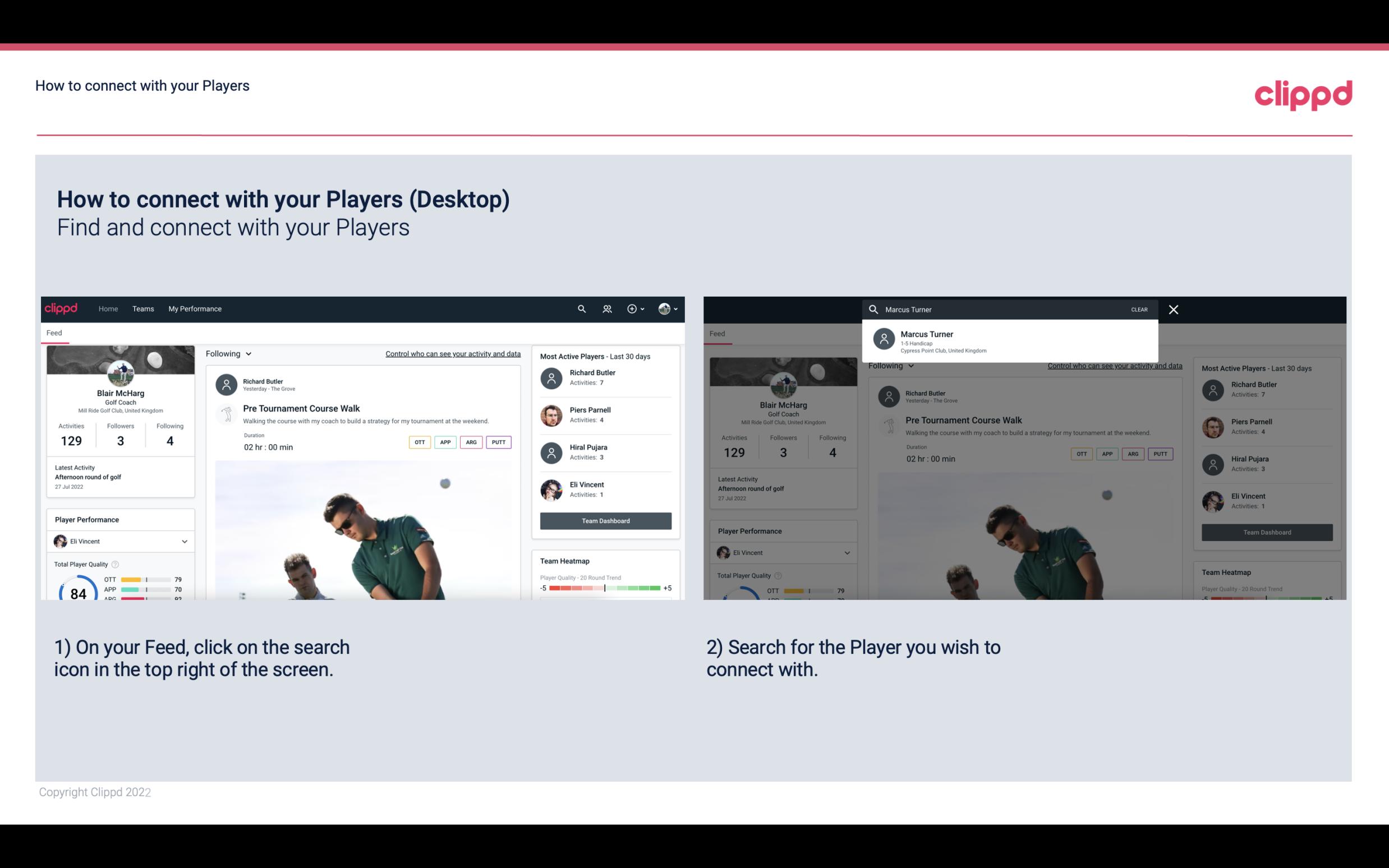Expand the Team Heatmap section

563,561
